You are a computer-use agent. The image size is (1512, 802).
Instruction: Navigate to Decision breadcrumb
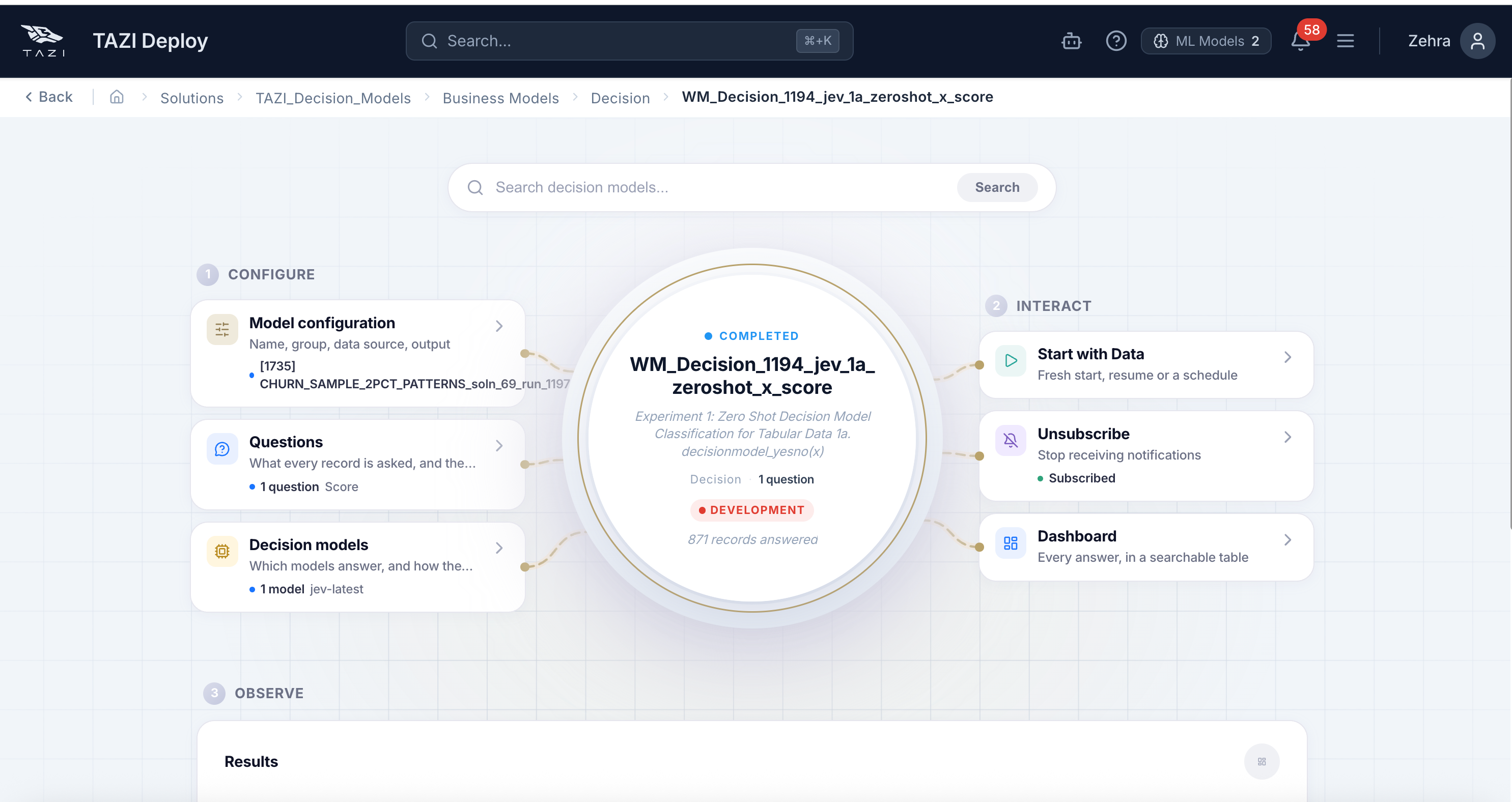tap(621, 98)
